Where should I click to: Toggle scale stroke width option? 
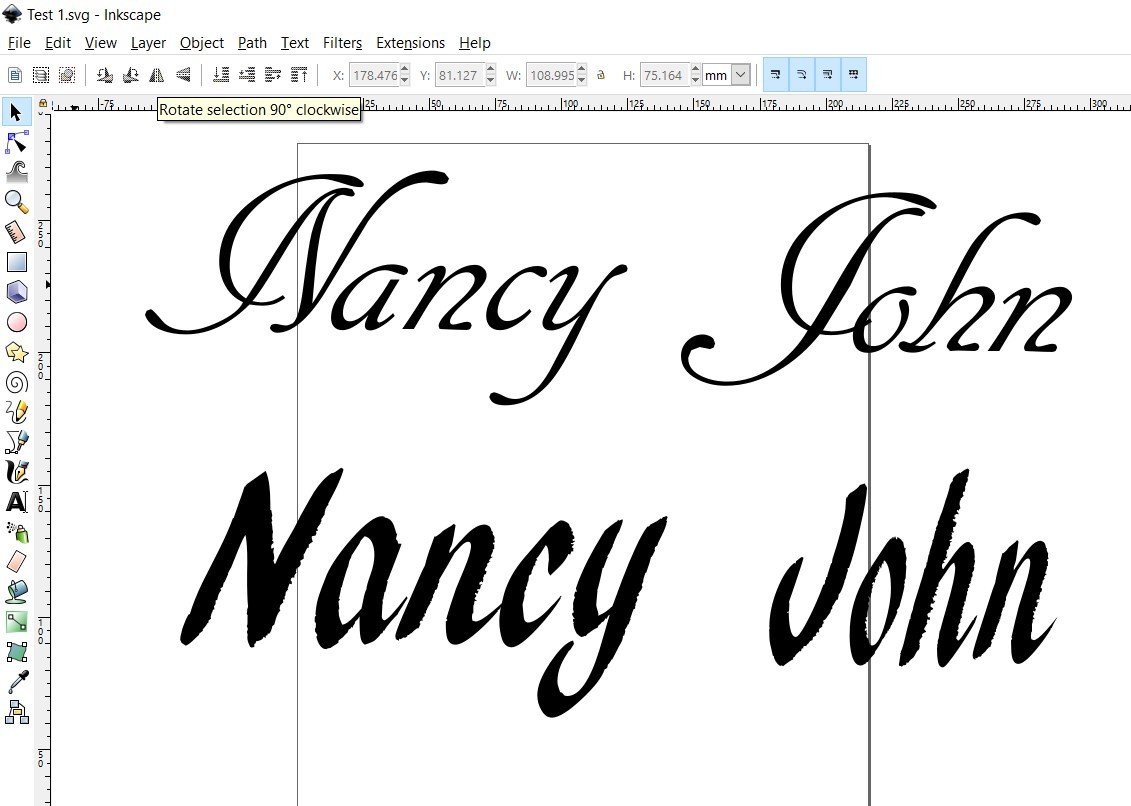[x=776, y=74]
